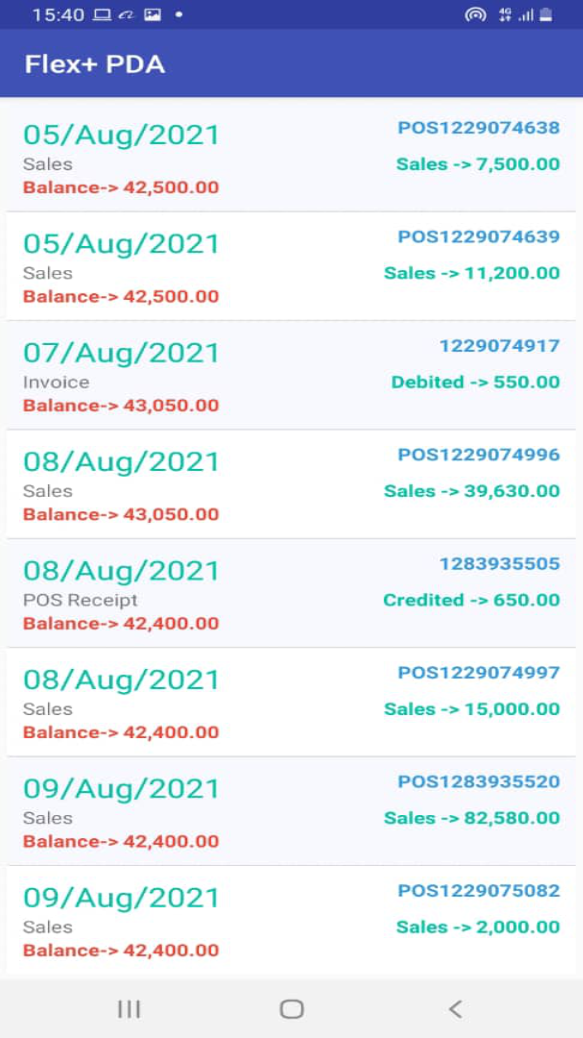The width and height of the screenshot is (583, 1038).
Task: Tap the image notification icon in status bar
Action: 153,15
